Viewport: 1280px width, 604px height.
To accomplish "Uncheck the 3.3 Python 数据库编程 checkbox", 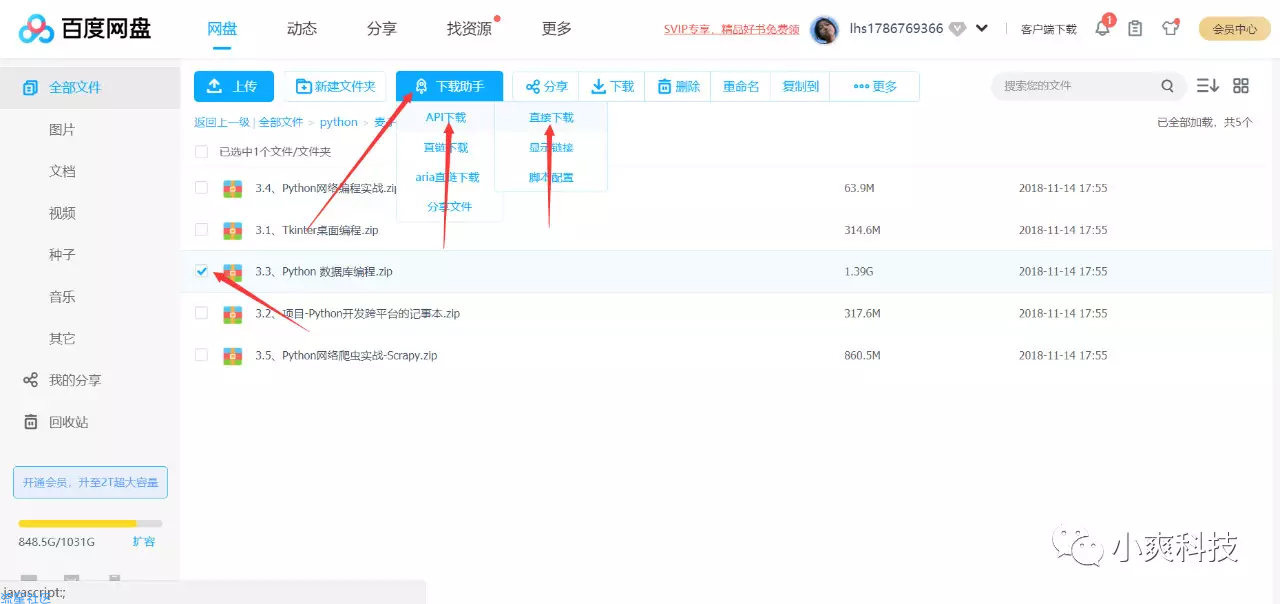I will point(202,272).
